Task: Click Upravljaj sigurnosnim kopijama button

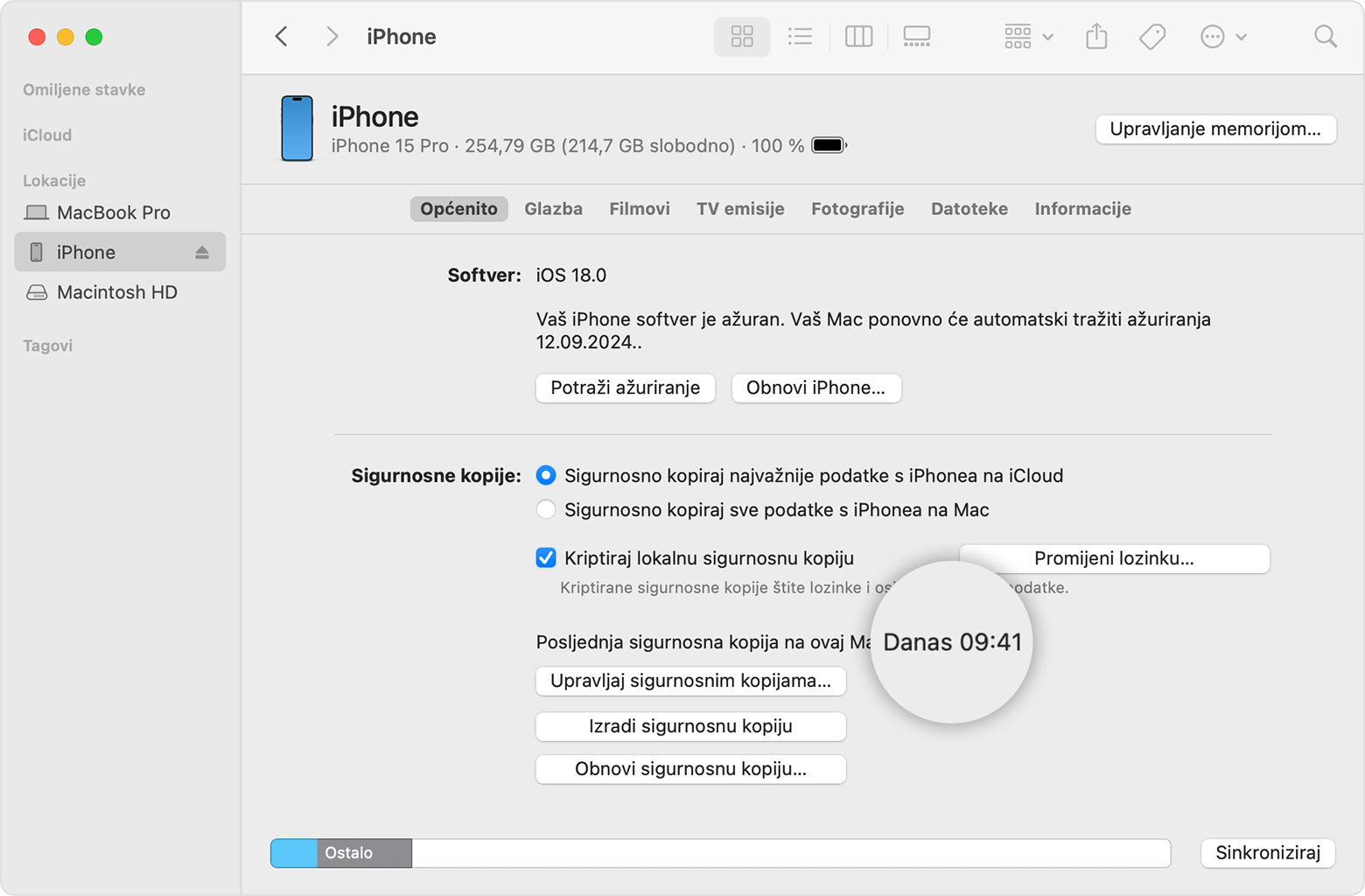Action: click(690, 681)
